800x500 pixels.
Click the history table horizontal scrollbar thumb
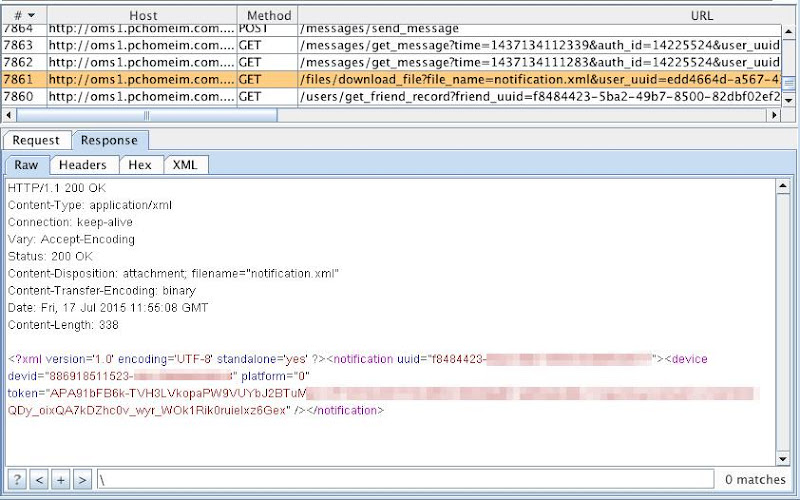coord(146,115)
